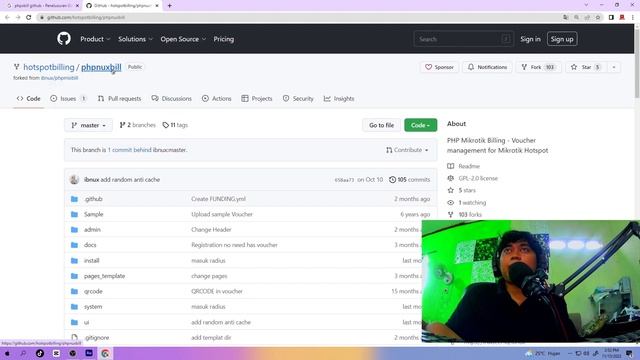Open taskbar search icon
640x360 pixels.
click(x=23, y=353)
